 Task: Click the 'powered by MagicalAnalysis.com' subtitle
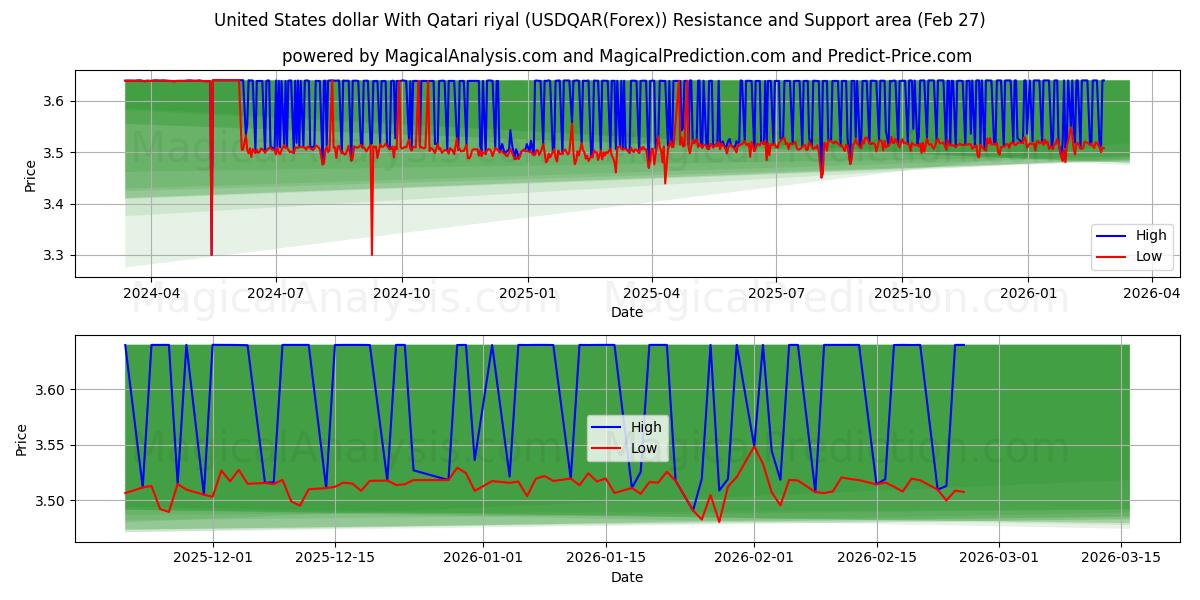(627, 56)
